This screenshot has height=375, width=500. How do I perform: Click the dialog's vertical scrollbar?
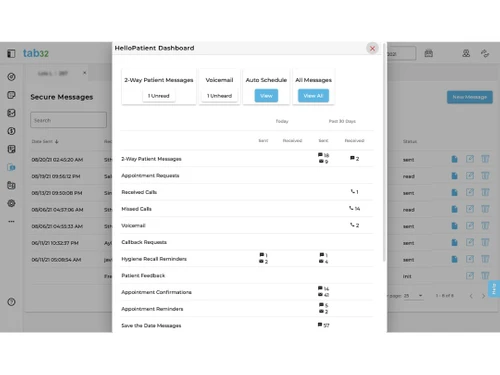pos(384,152)
